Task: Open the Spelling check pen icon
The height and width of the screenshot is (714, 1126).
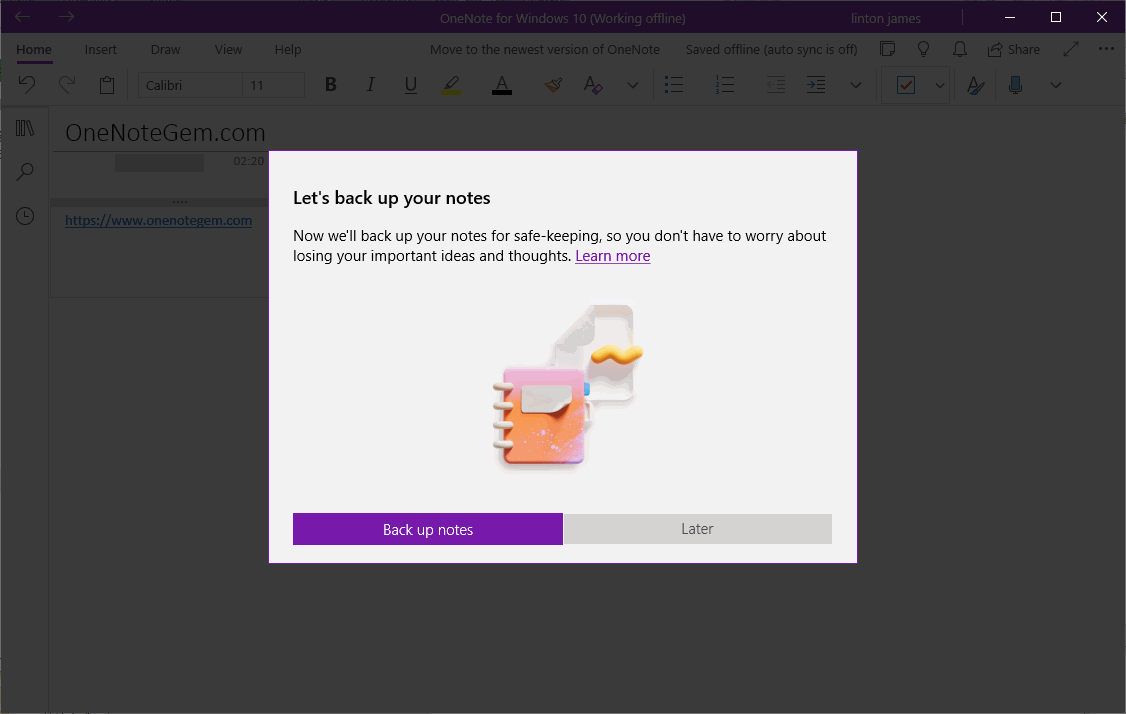Action: coord(975,85)
